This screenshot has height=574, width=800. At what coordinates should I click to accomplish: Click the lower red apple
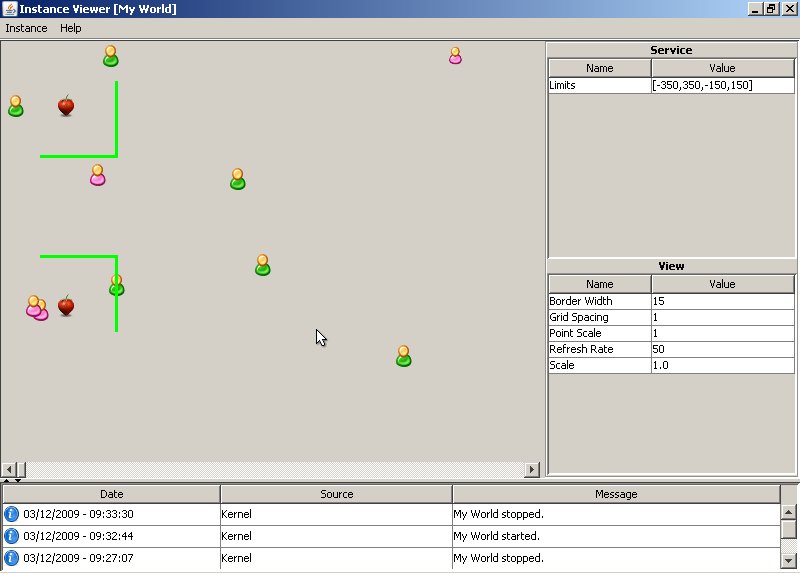(66, 306)
